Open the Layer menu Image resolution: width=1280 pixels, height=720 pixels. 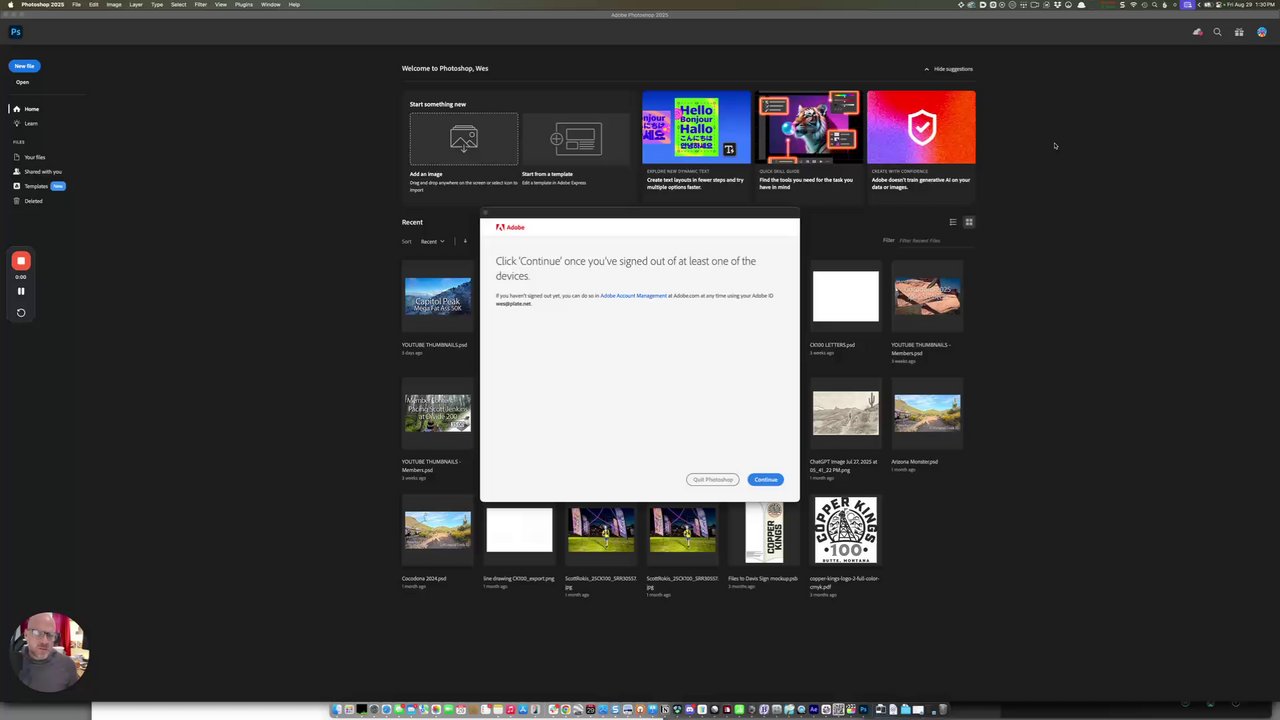136,5
